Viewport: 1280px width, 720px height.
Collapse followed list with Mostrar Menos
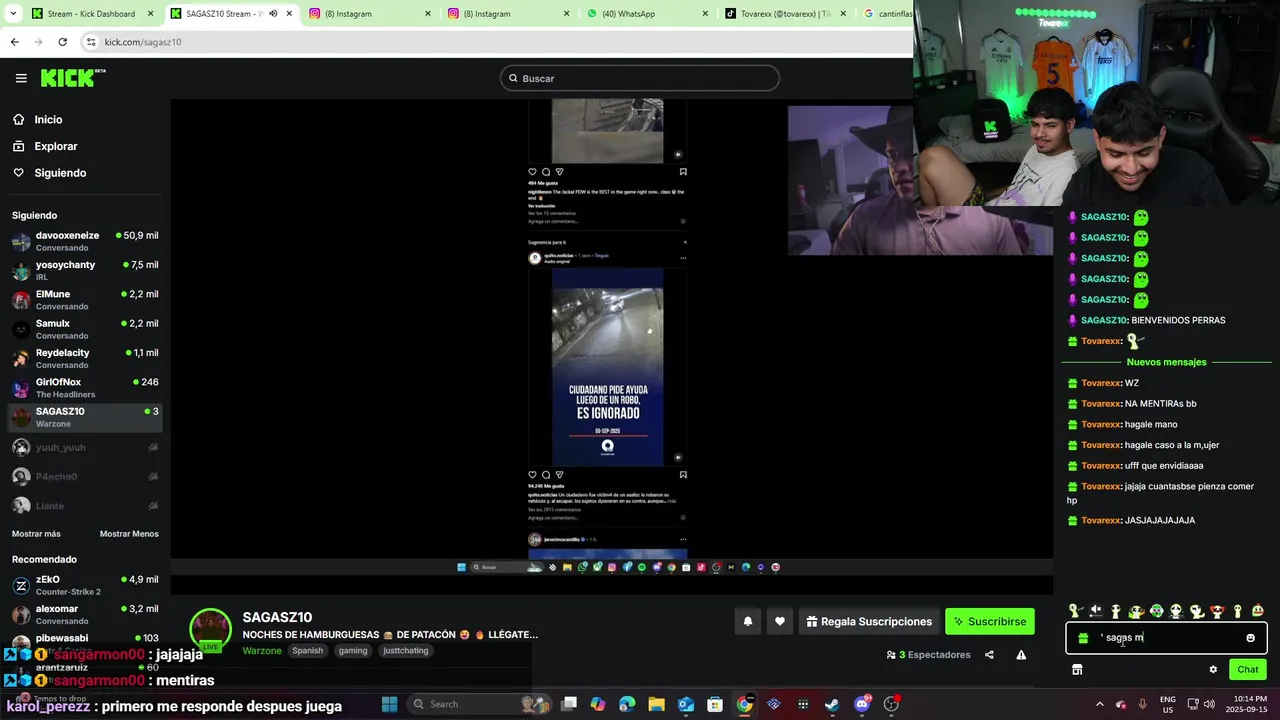click(129, 534)
